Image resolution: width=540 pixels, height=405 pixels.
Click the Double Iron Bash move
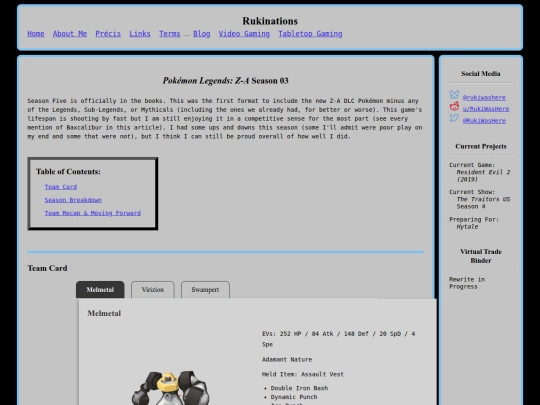(299, 388)
